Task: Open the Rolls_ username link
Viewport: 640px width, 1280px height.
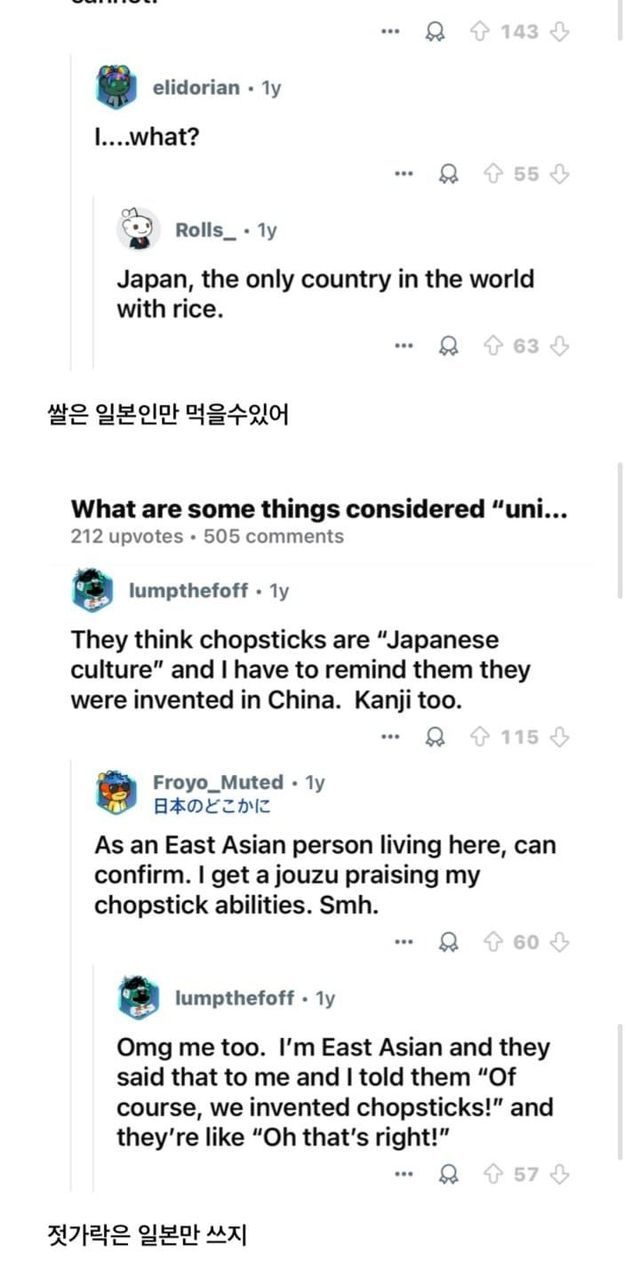Action: pos(206,231)
